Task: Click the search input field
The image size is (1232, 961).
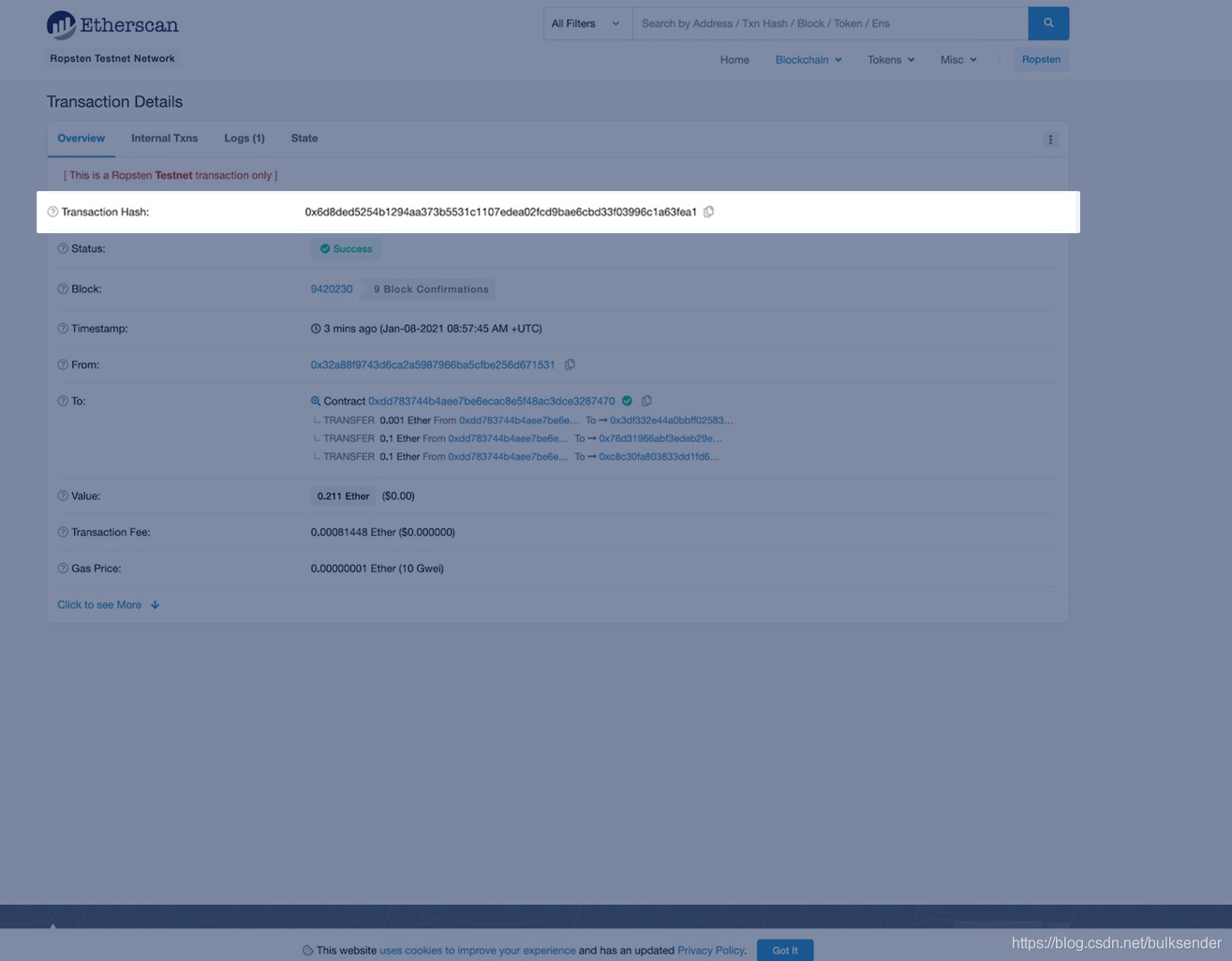Action: click(x=830, y=23)
